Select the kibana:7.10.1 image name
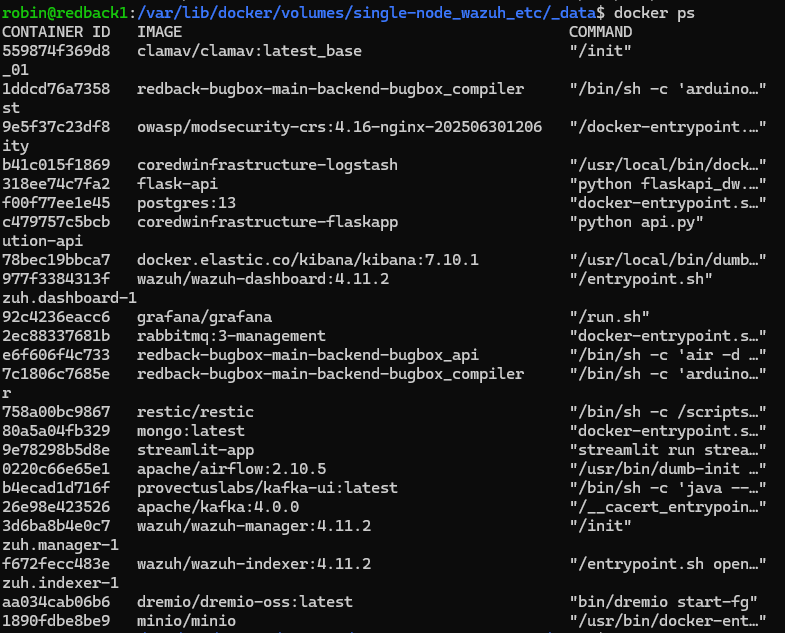785x633 pixels. click(x=308, y=260)
